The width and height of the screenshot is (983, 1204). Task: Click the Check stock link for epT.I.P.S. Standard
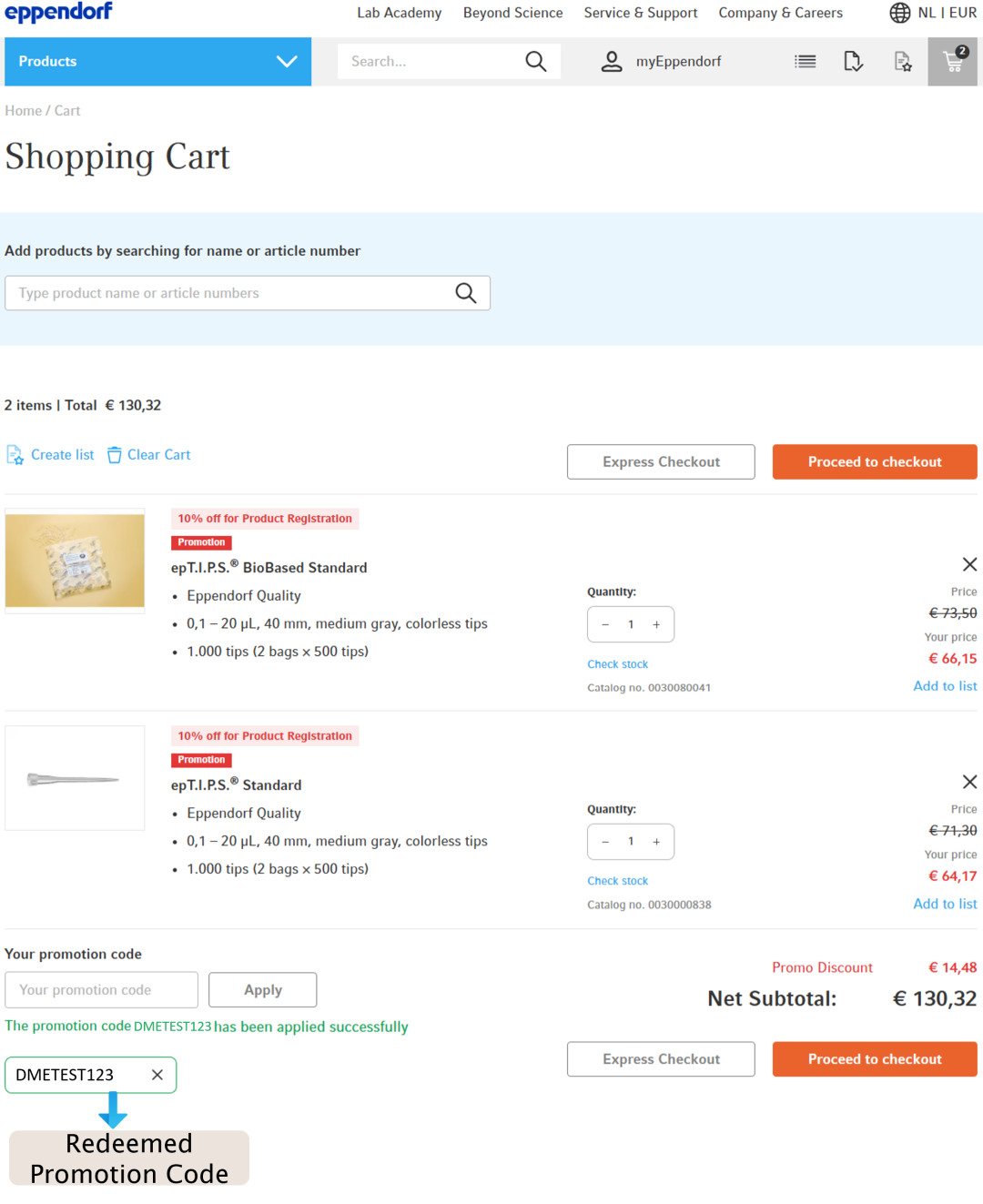tap(617, 880)
